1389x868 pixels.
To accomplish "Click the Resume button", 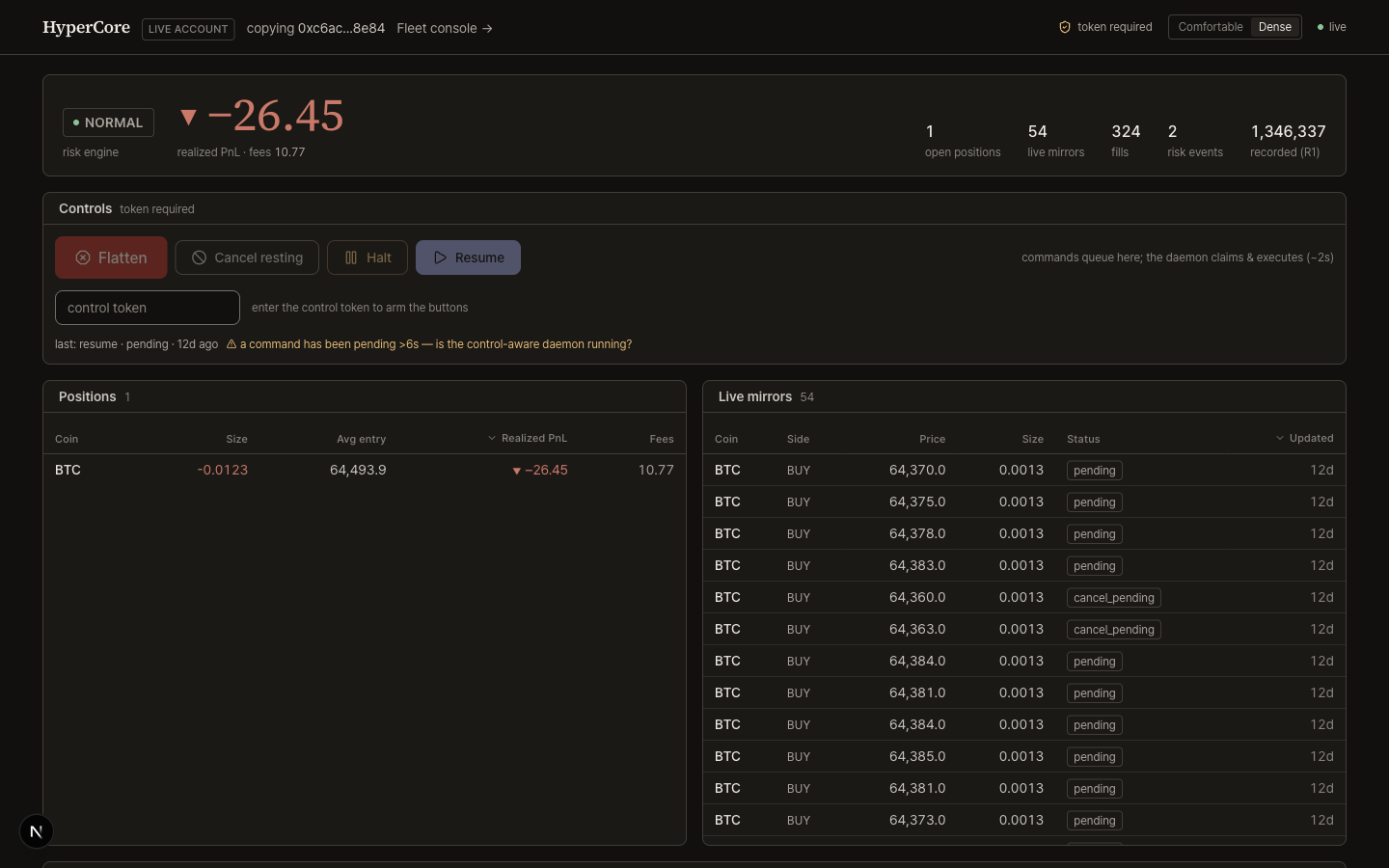I will click(468, 258).
